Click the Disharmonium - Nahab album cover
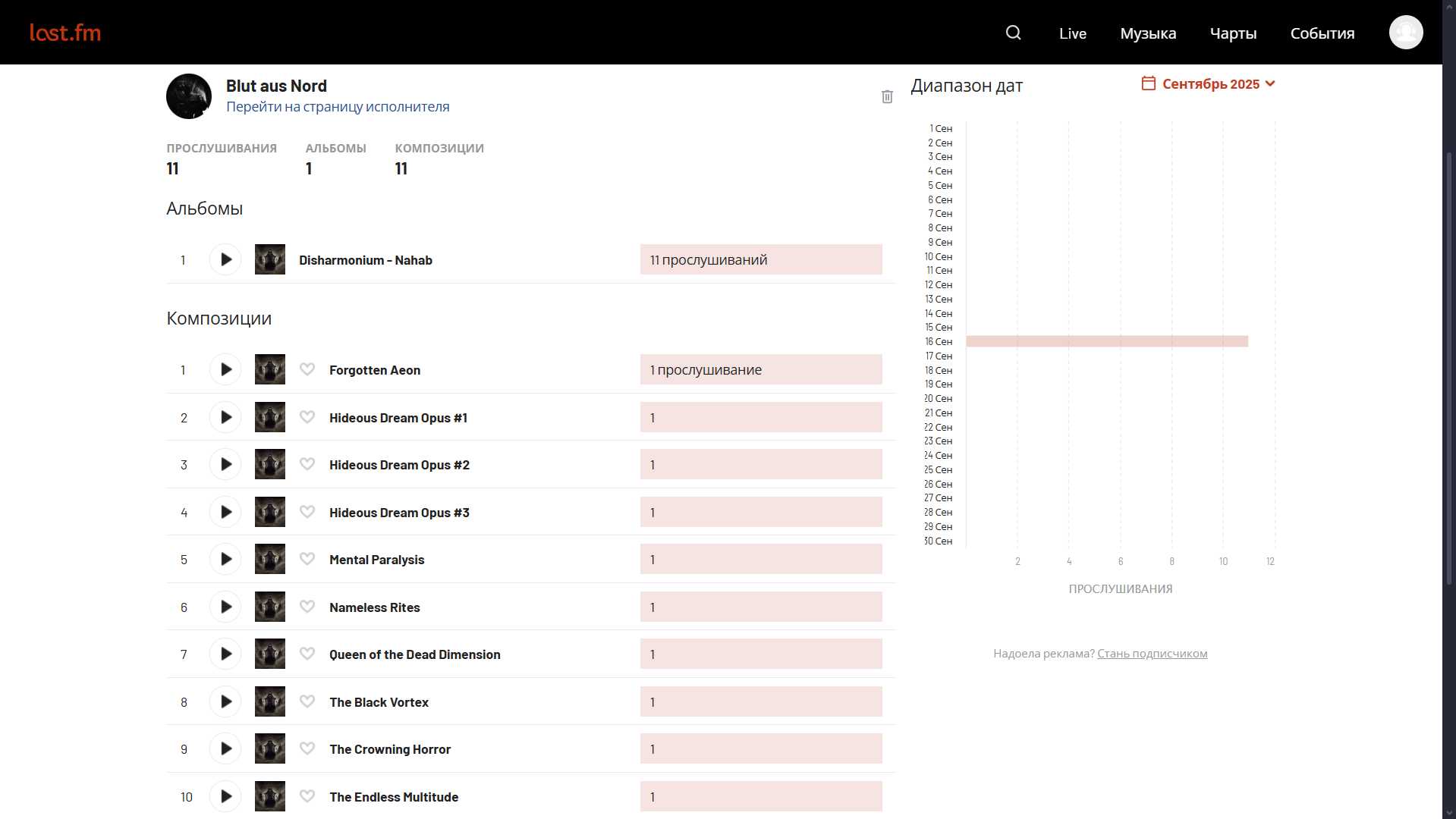Screen dimensions: 1456x819 [270, 259]
